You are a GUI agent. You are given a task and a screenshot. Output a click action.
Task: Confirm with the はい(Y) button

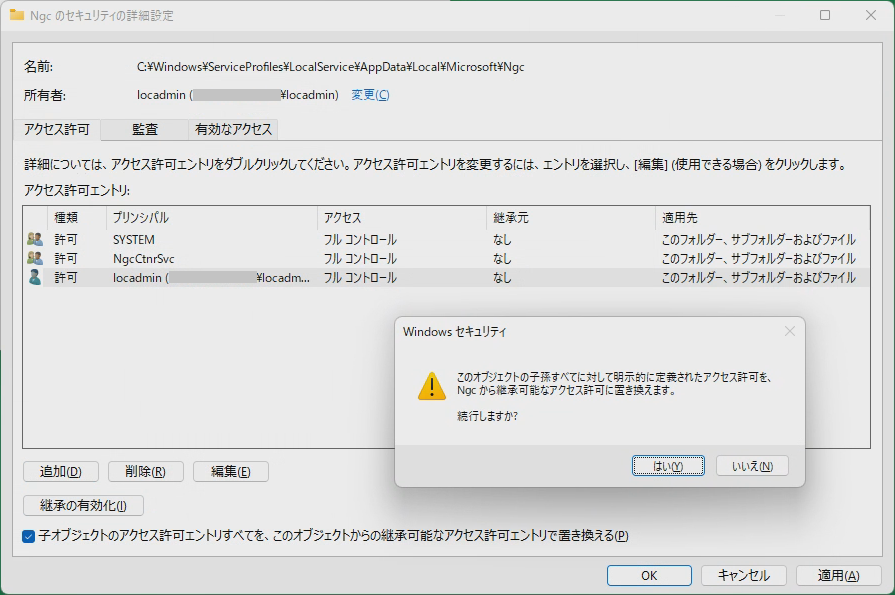coord(668,466)
